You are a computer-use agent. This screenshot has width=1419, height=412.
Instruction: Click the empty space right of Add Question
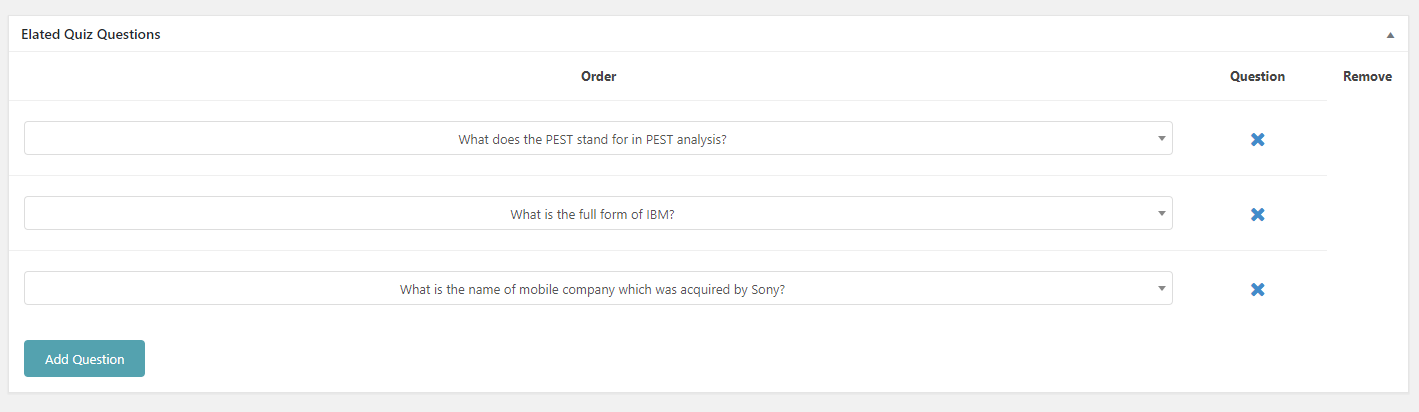[x=700, y=359]
